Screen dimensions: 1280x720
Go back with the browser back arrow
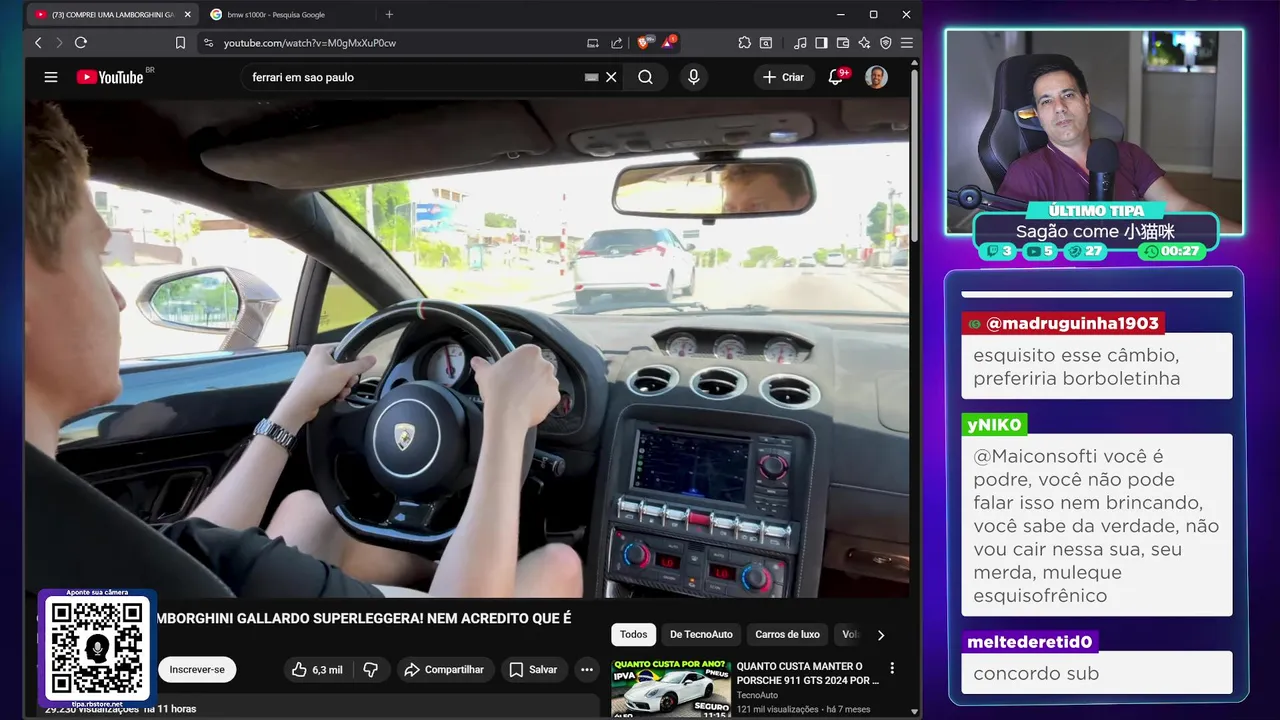pyautogui.click(x=38, y=43)
